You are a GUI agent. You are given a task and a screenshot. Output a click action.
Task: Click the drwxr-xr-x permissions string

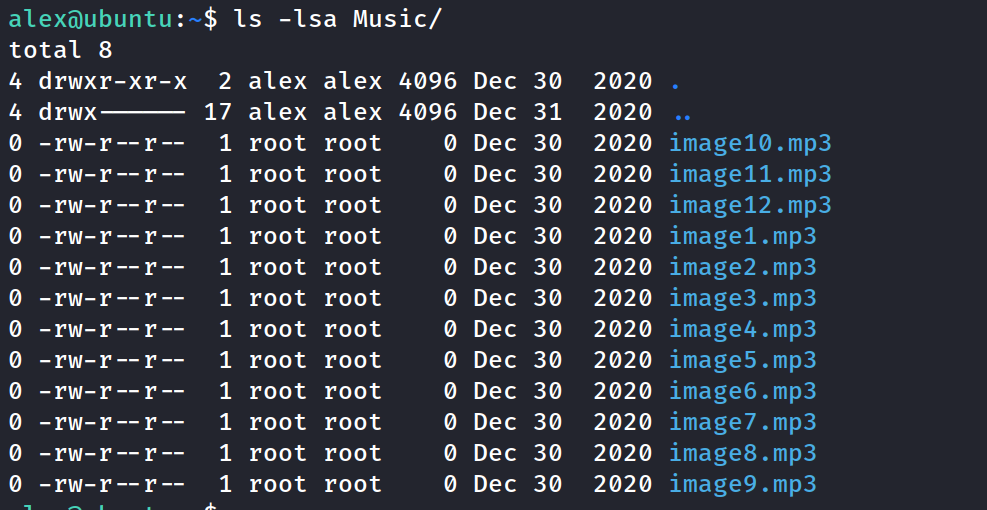tap(113, 81)
